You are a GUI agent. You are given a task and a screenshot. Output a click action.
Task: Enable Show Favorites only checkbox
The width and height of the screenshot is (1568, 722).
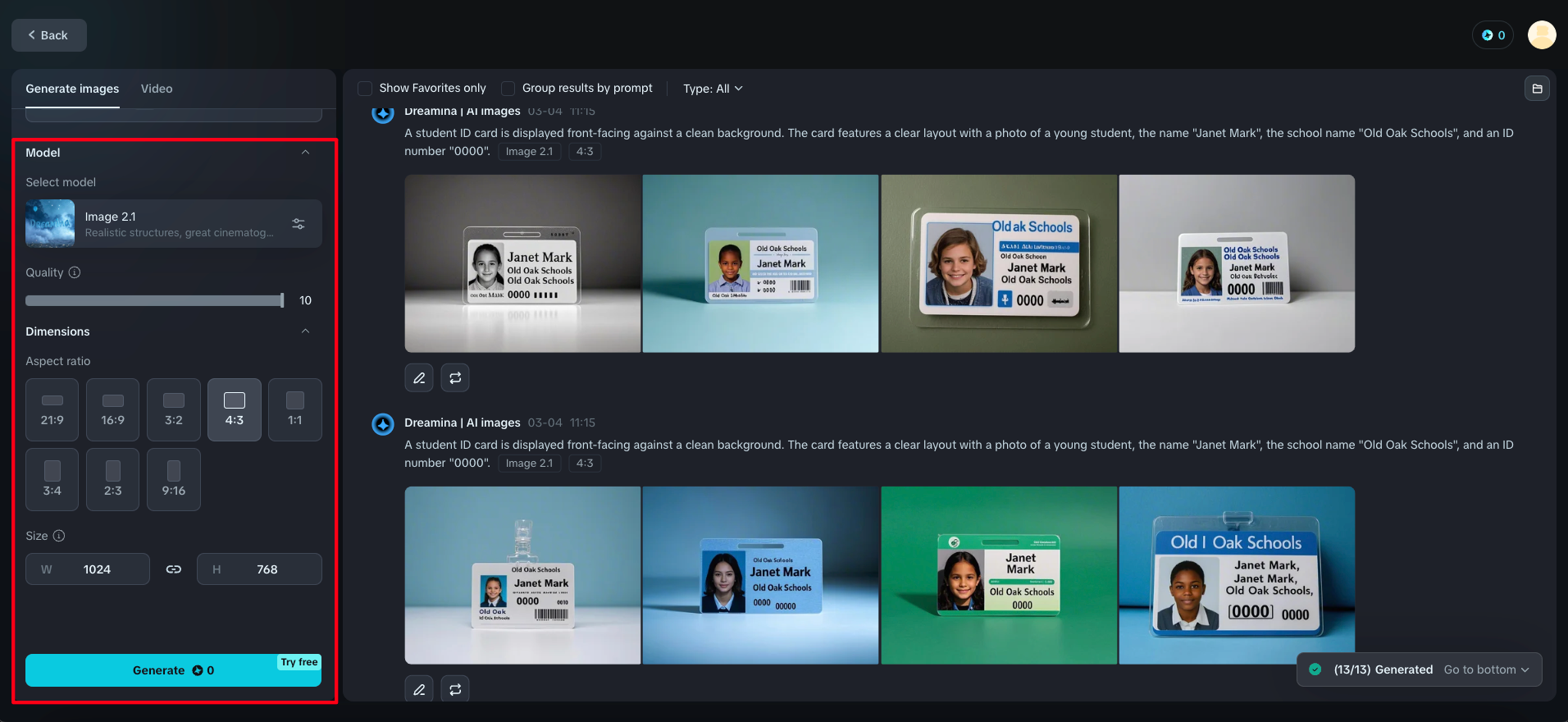(366, 89)
